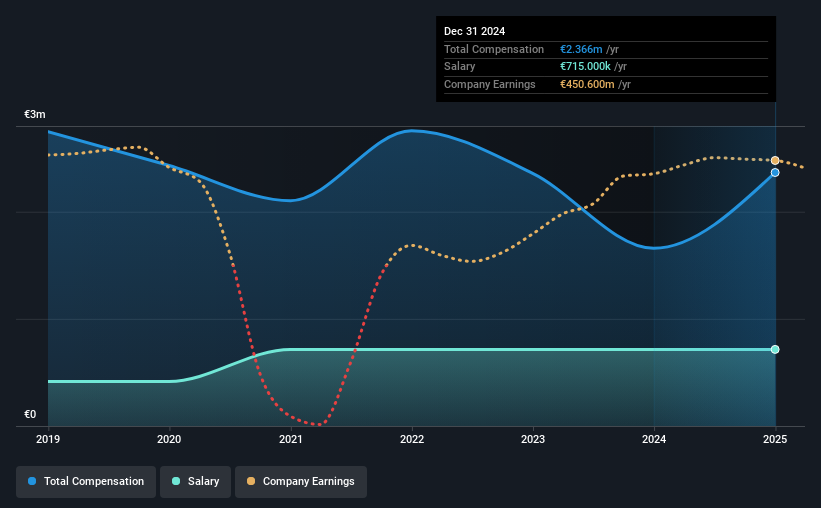Click the €0 y-axis label
This screenshot has width=821, height=508.
(30, 414)
